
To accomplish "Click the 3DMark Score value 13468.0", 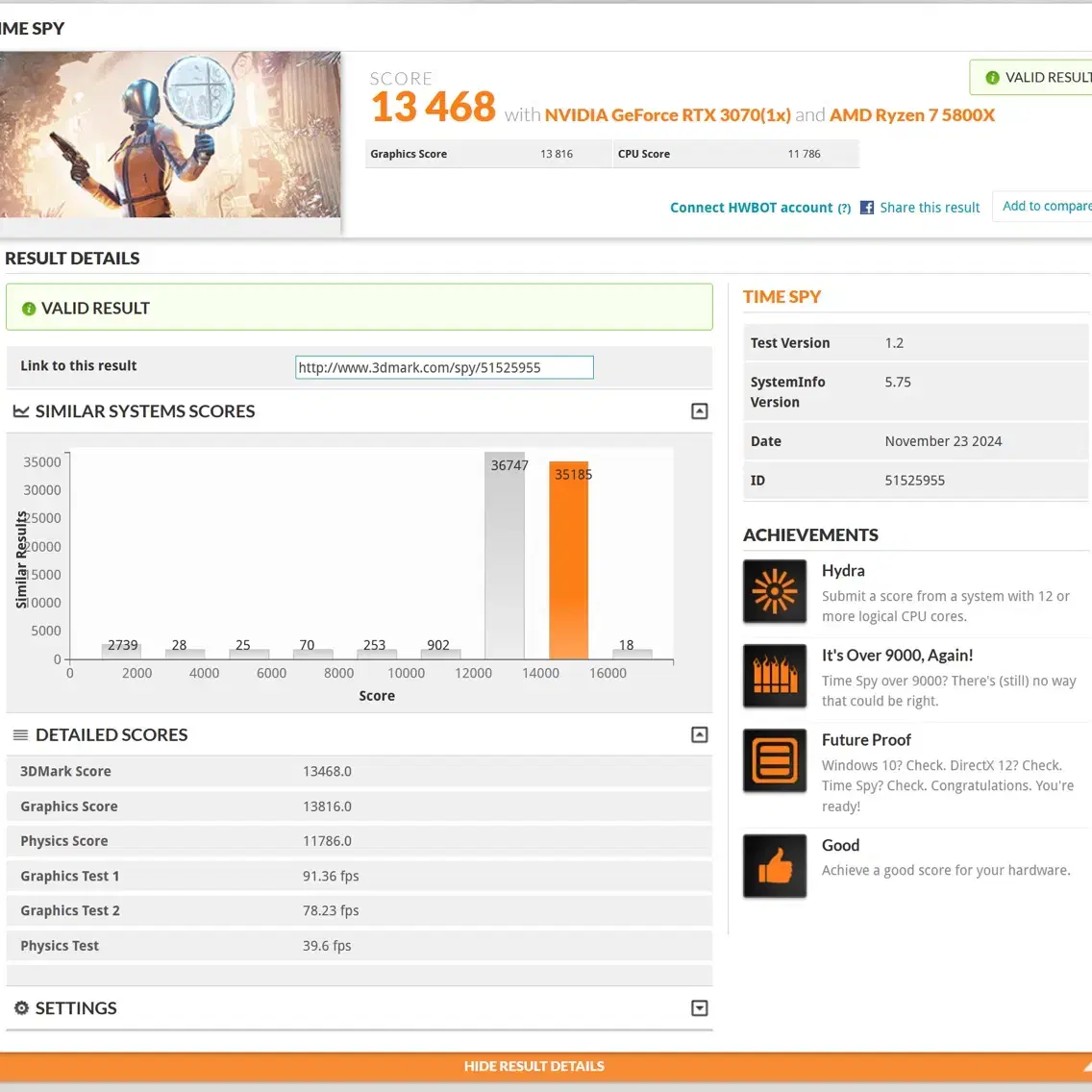I will [327, 772].
